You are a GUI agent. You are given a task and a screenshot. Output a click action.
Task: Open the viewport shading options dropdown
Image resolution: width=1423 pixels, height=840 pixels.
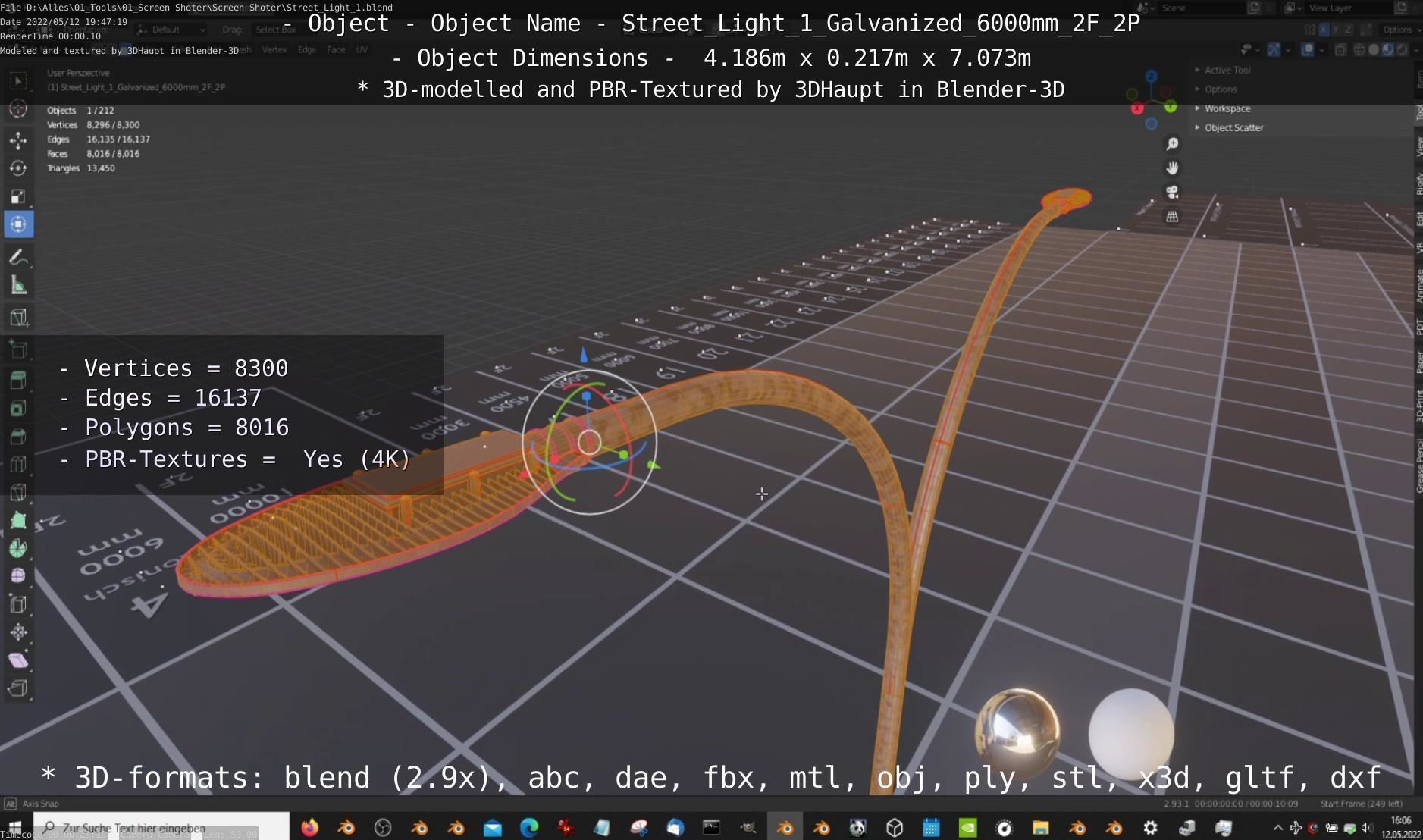click(1415, 50)
